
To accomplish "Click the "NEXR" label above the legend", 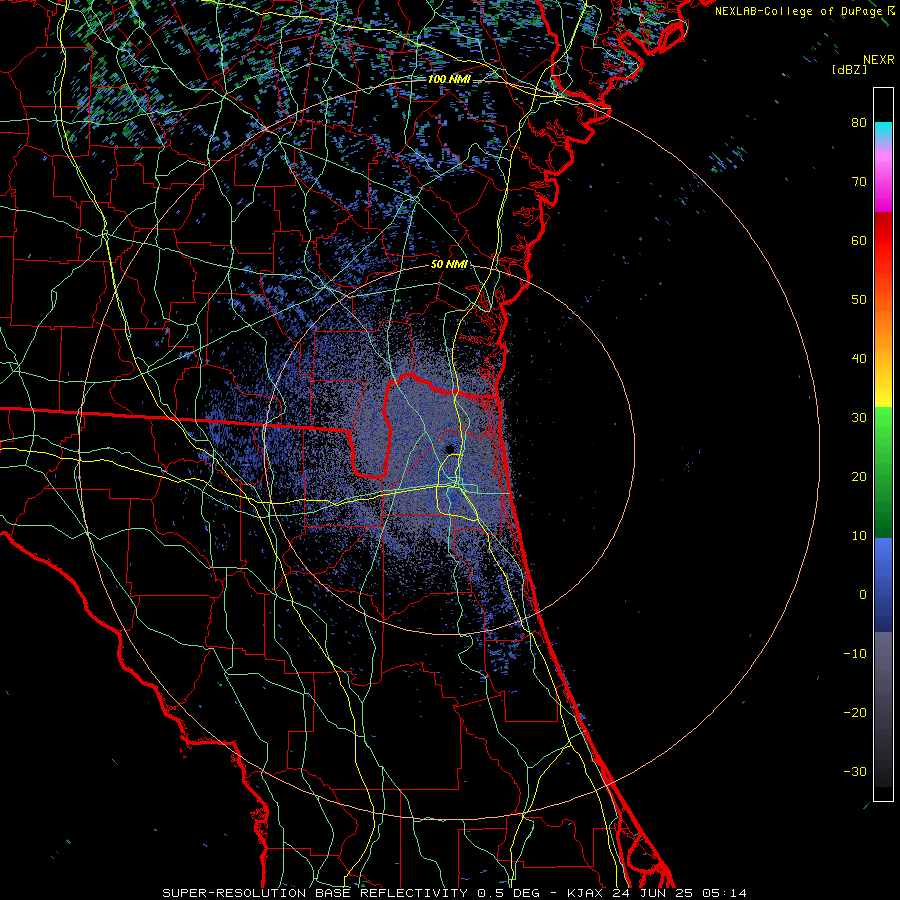I will [x=878, y=60].
